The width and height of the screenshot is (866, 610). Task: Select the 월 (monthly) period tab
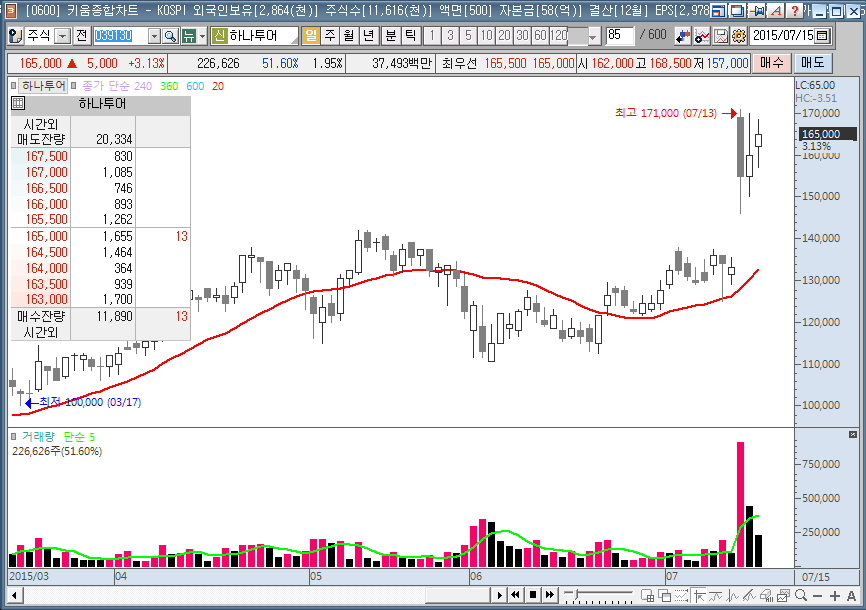pos(349,36)
